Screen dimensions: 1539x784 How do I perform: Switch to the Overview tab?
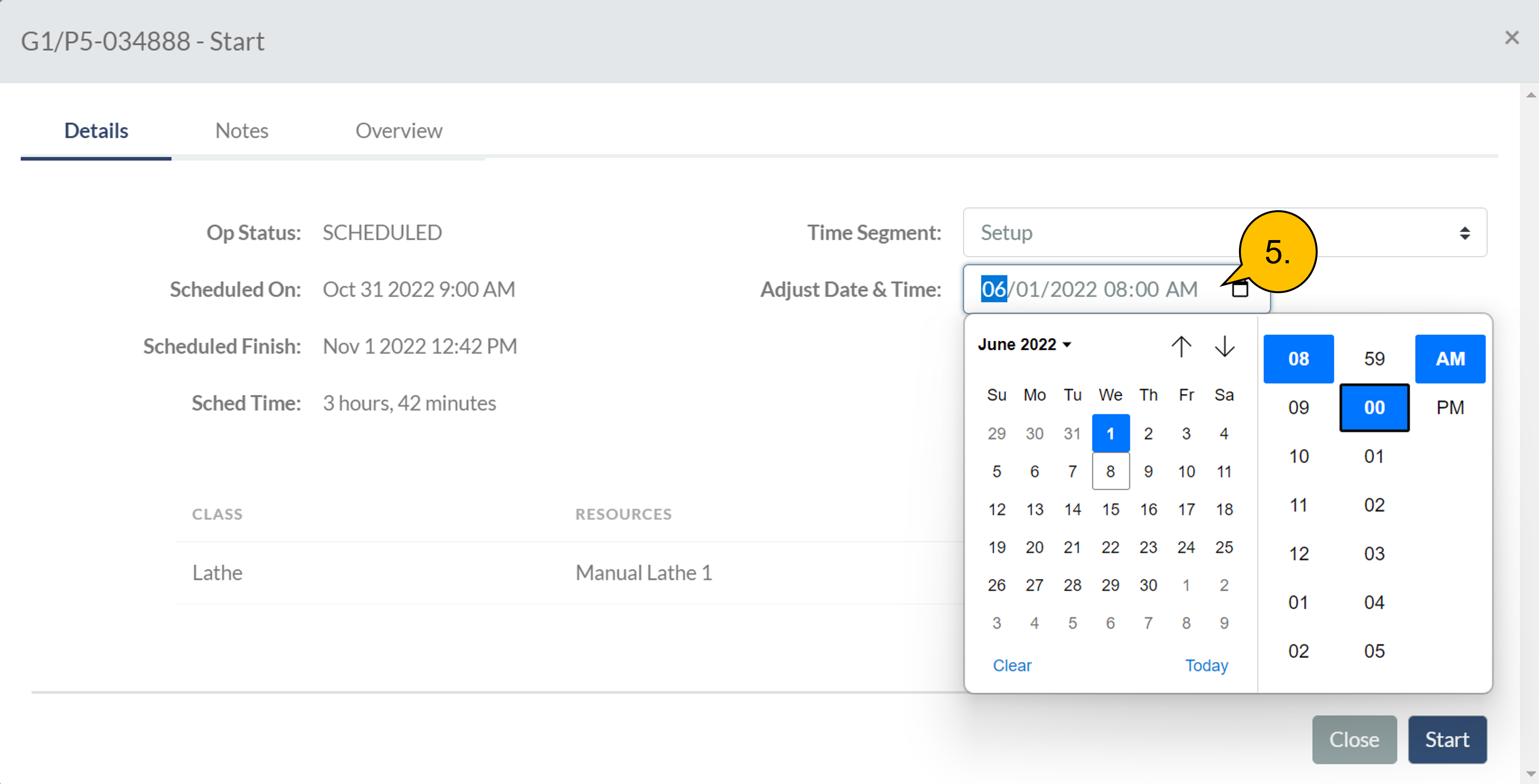click(399, 131)
